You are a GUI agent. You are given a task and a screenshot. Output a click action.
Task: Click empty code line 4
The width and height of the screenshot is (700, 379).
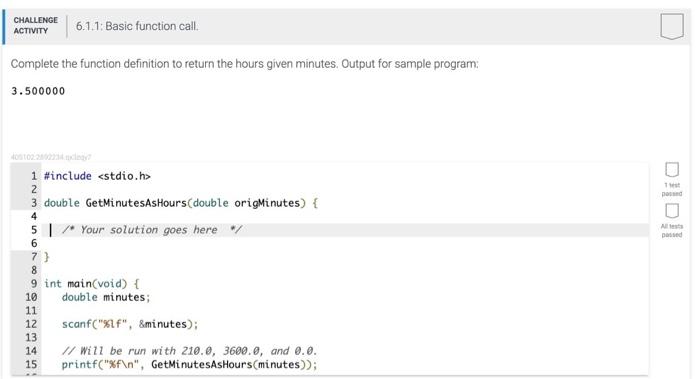(x=346, y=217)
